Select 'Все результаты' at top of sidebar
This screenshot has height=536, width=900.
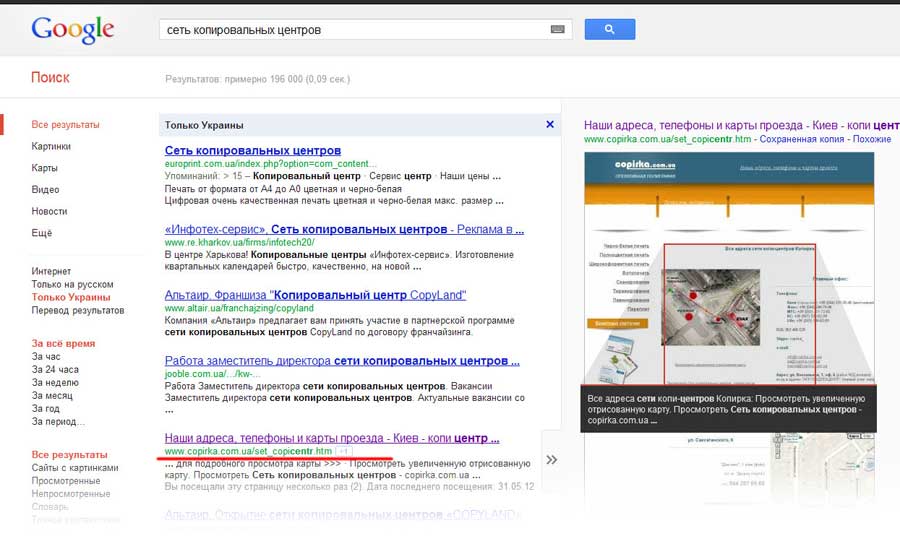(x=65, y=125)
